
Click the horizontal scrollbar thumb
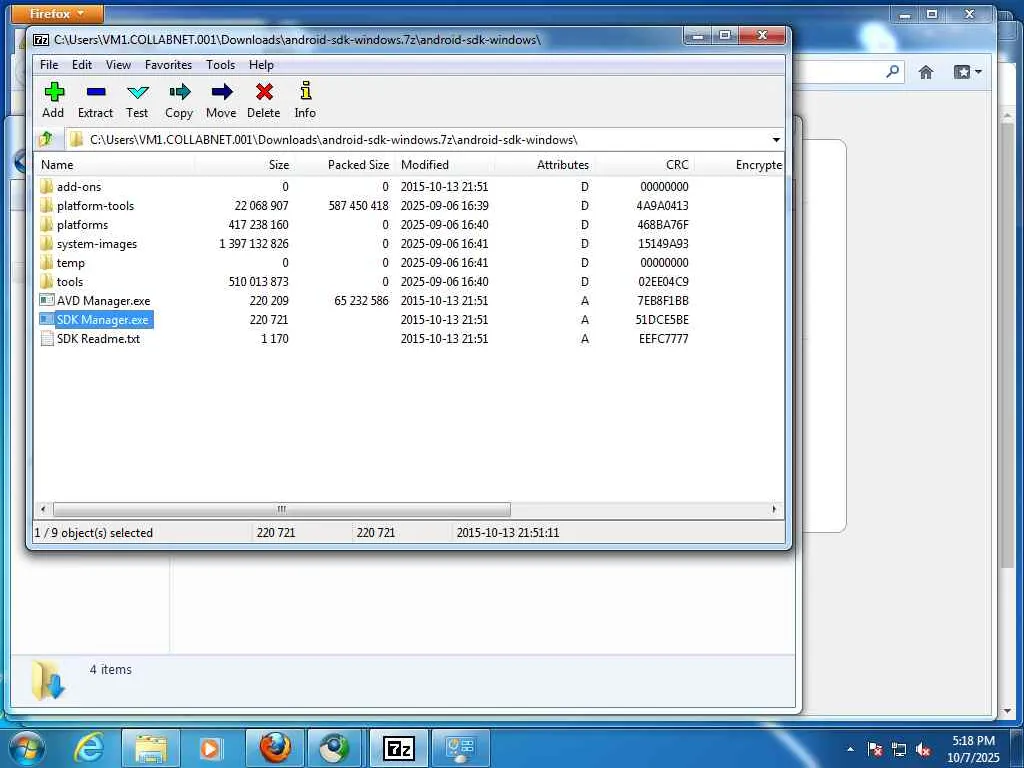[281, 509]
